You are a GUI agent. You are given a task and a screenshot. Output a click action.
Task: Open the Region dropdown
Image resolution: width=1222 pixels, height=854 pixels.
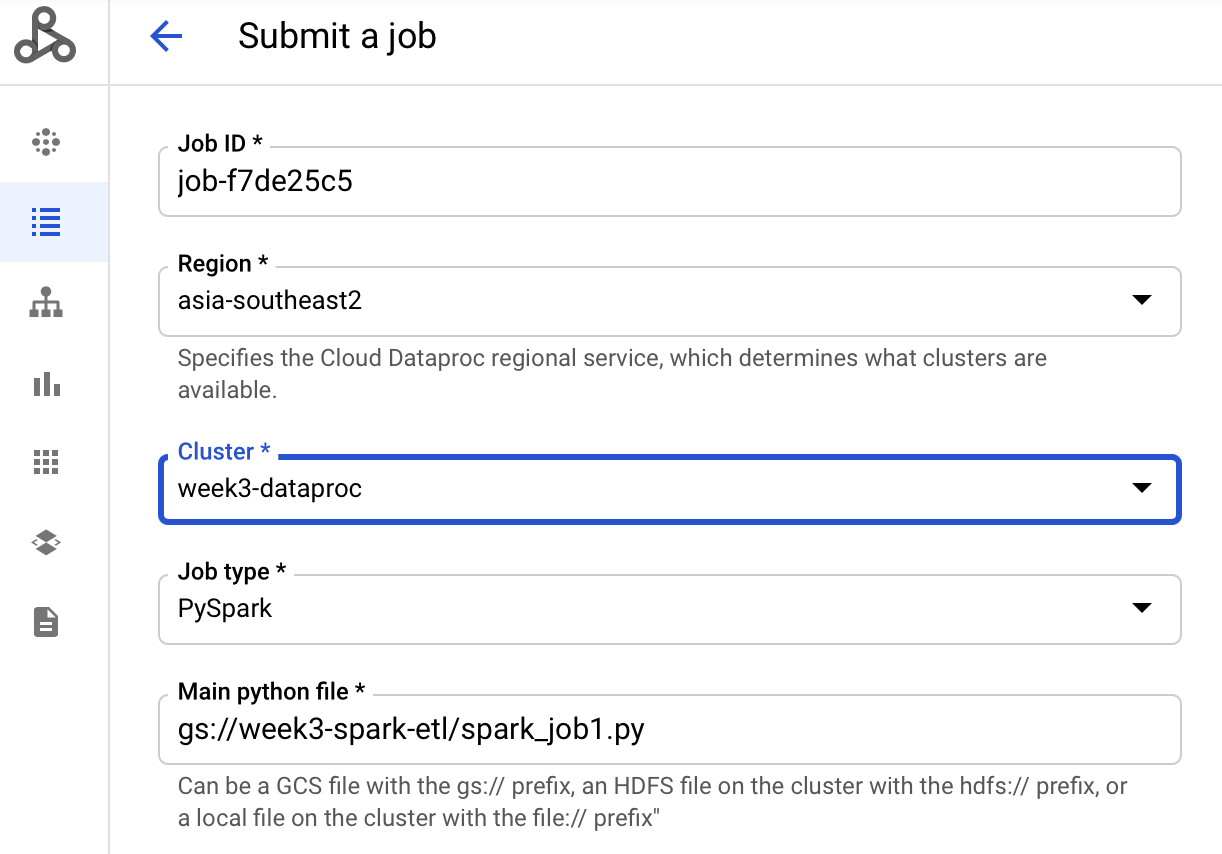tap(1140, 301)
